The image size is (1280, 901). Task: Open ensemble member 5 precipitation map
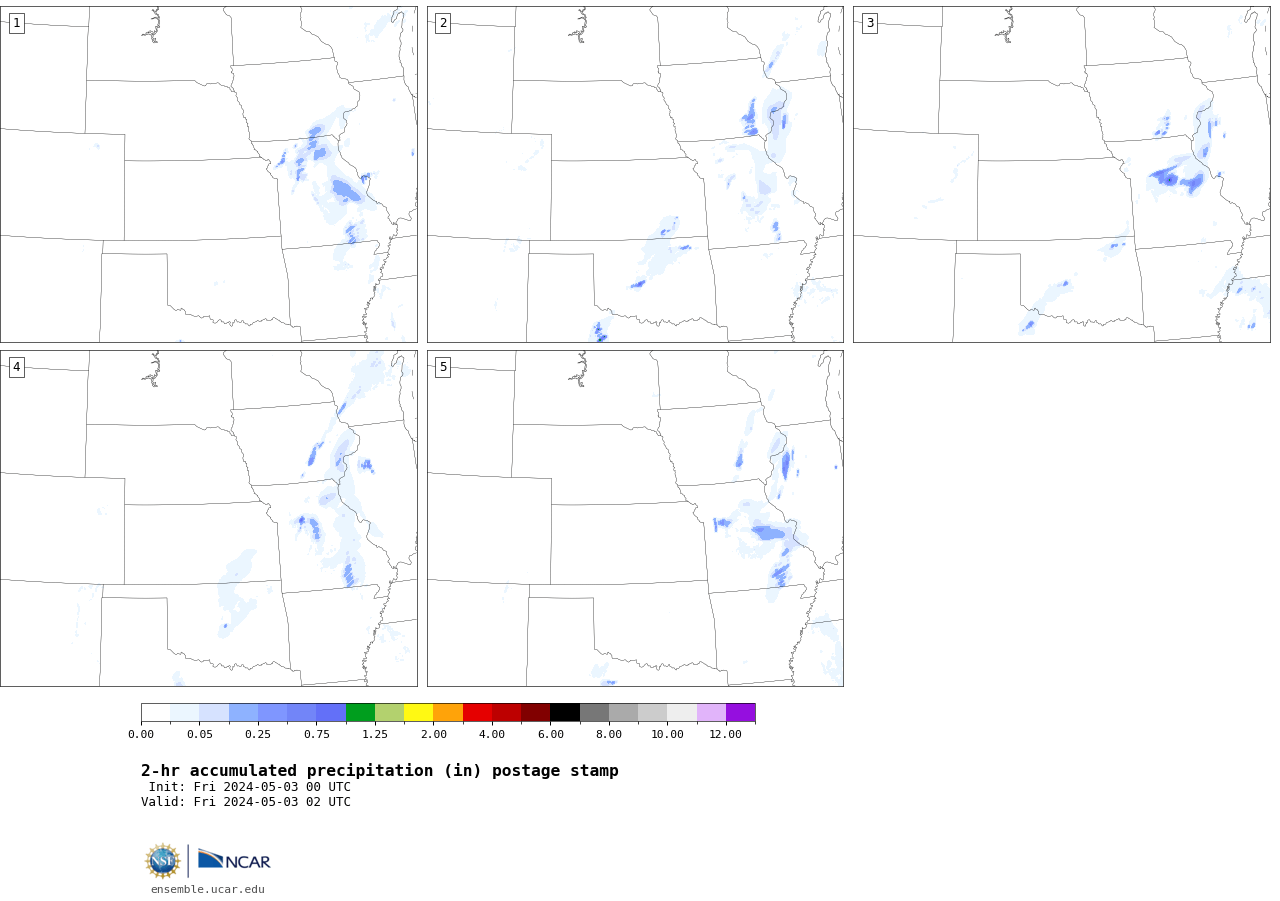[635, 518]
